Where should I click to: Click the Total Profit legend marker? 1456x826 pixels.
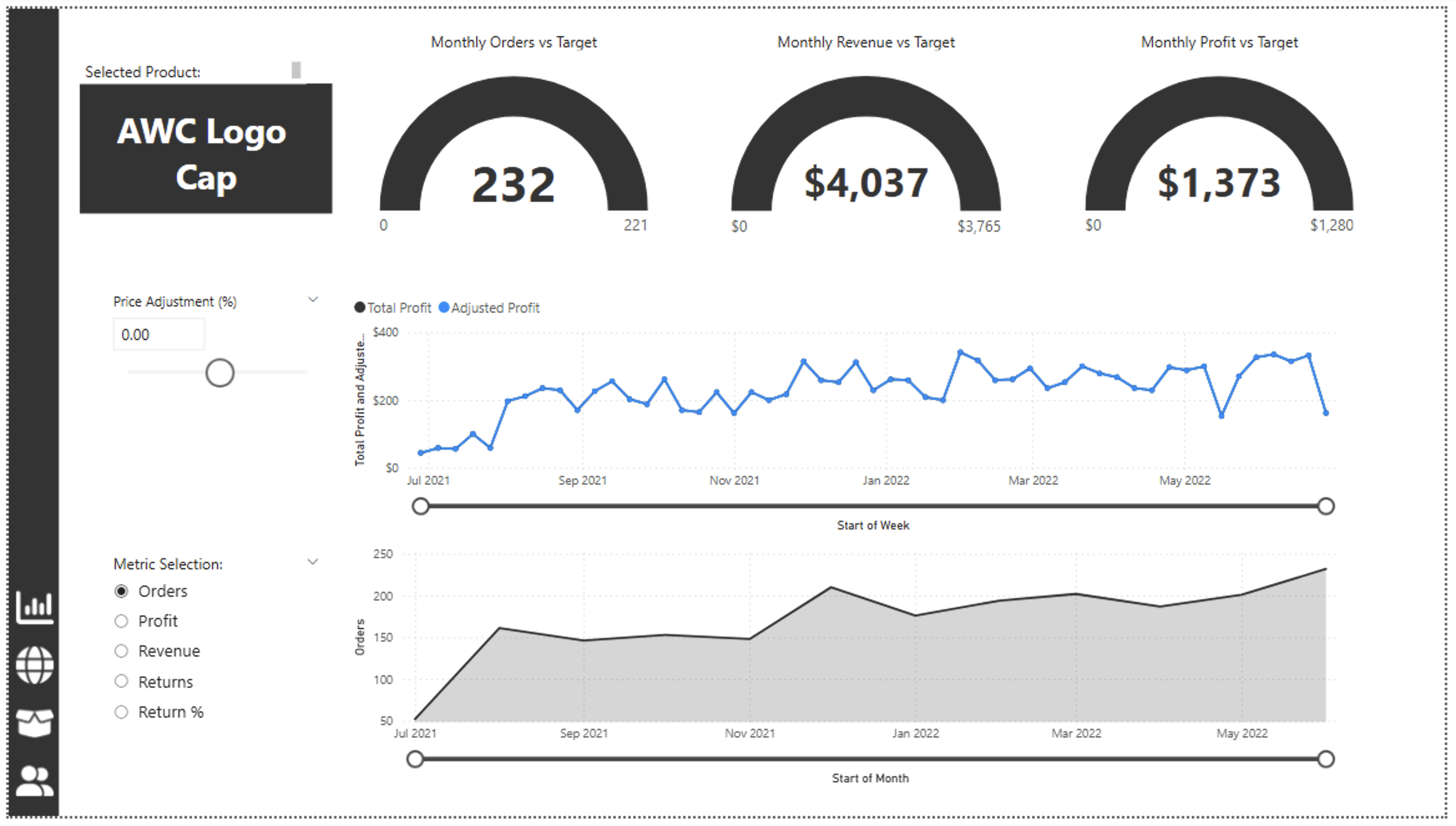(360, 307)
